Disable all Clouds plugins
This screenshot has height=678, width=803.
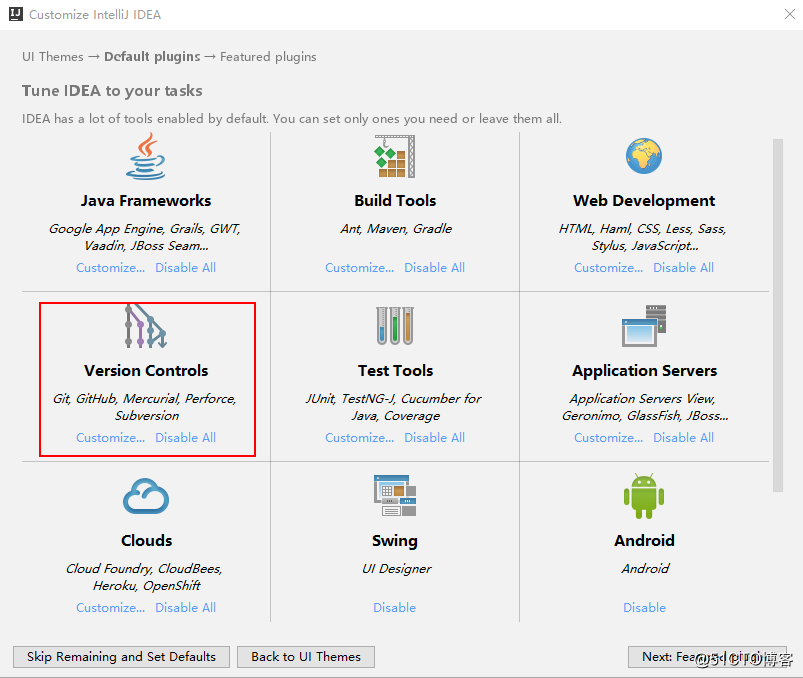pyautogui.click(x=185, y=608)
